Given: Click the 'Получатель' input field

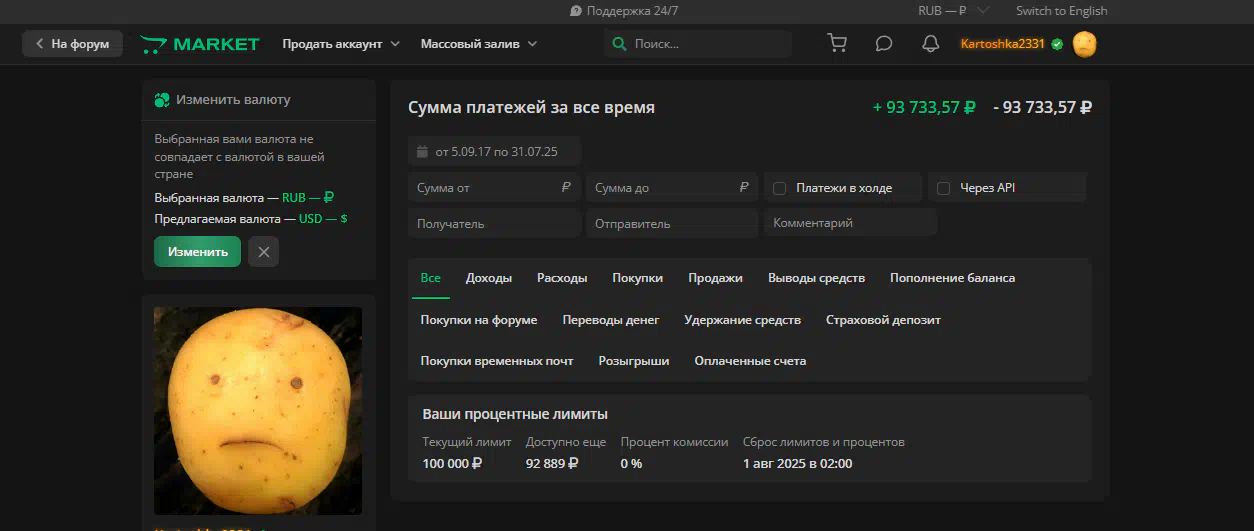Looking at the screenshot, I should tap(494, 224).
